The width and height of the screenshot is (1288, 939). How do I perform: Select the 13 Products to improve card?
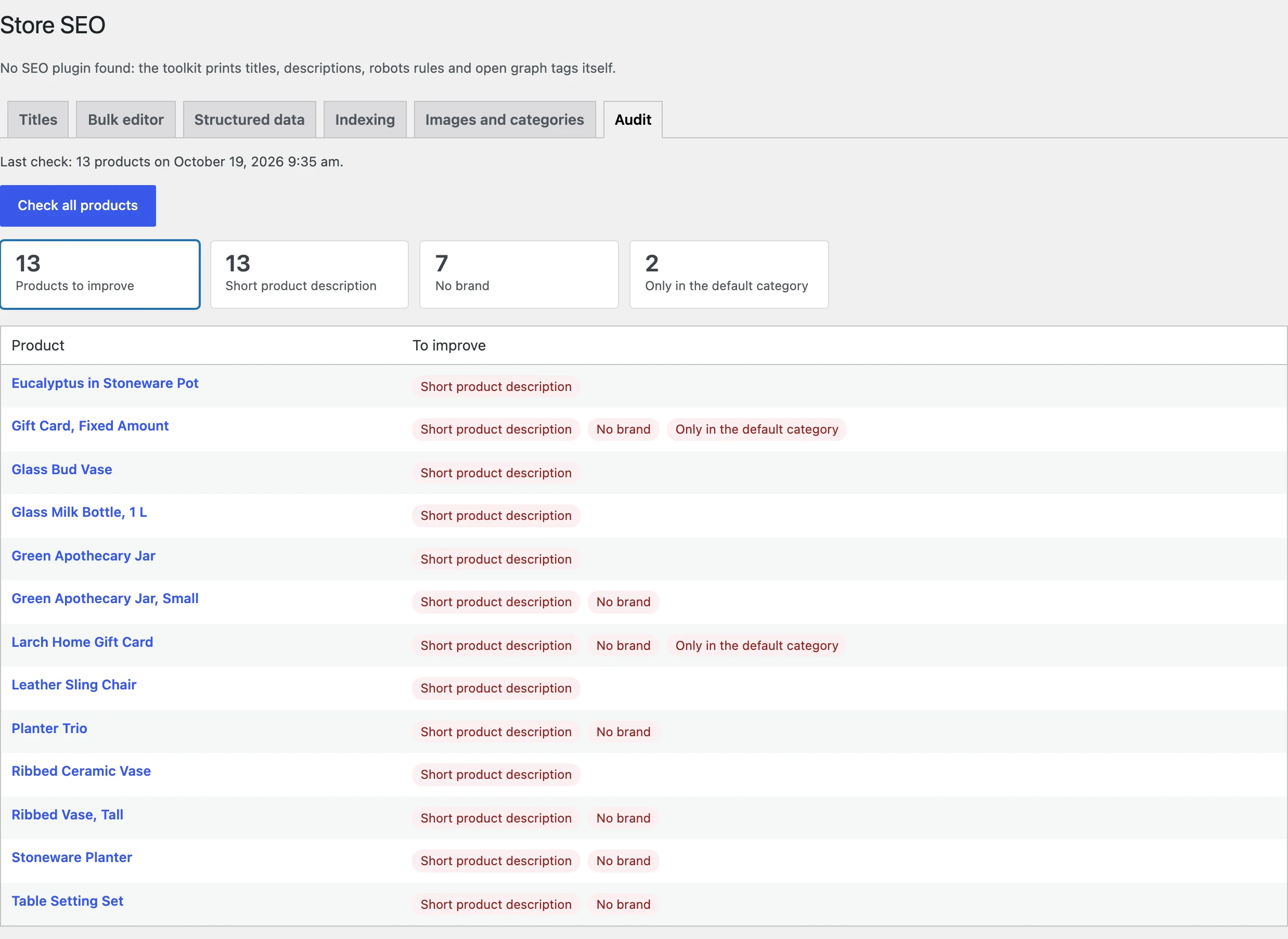pyautogui.click(x=100, y=275)
